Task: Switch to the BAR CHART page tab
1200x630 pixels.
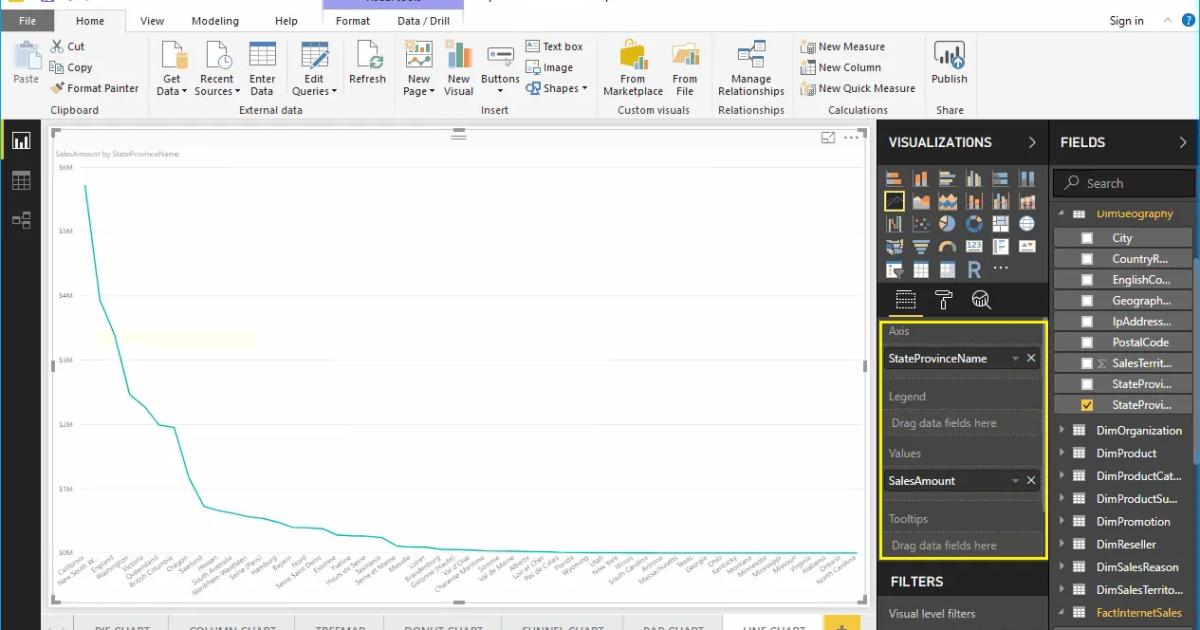Action: point(671,625)
